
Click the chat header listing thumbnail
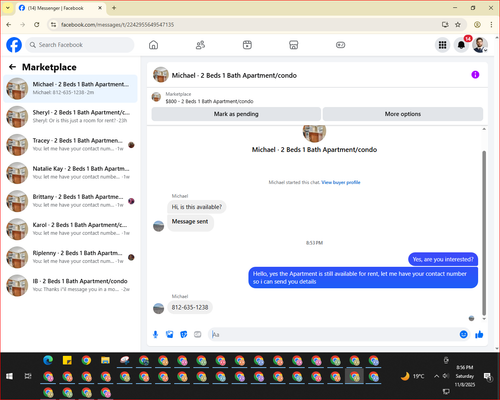pyautogui.click(x=161, y=75)
